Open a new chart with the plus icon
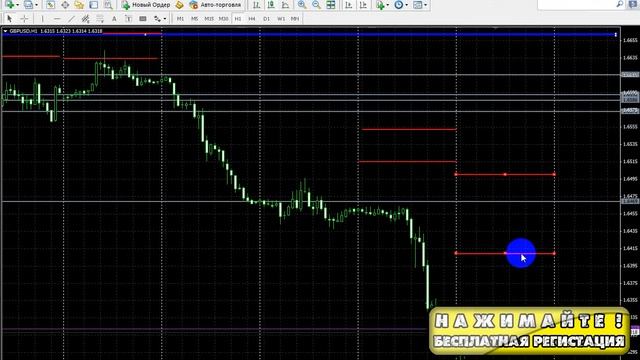This screenshot has width=640, height=360. [10, 4]
